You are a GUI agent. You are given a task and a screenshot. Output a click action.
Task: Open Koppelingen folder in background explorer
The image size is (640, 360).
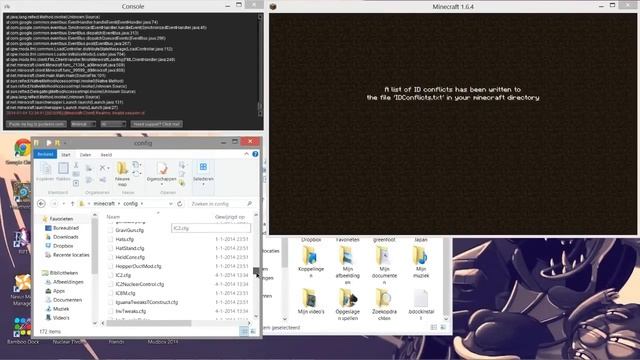[x=311, y=261]
